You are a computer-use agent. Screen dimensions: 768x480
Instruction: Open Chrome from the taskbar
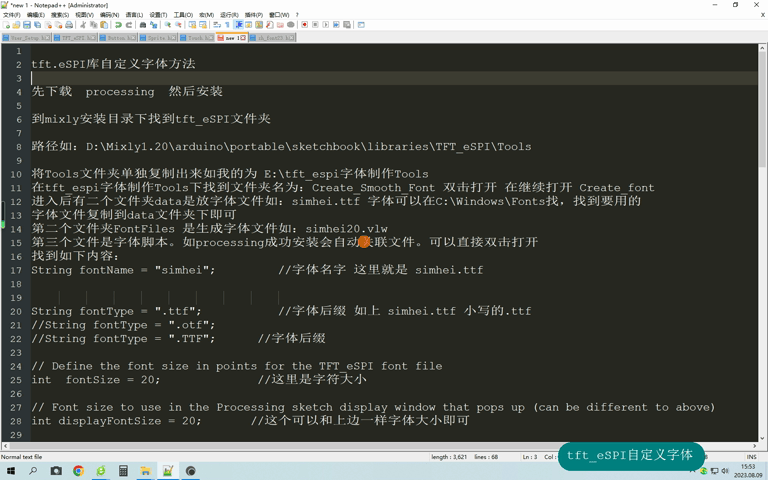tap(78, 471)
